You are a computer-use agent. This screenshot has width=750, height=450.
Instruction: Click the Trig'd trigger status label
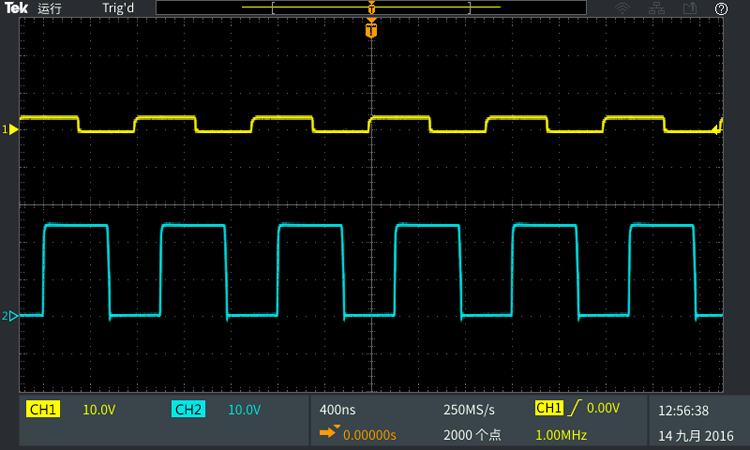pyautogui.click(x=118, y=8)
